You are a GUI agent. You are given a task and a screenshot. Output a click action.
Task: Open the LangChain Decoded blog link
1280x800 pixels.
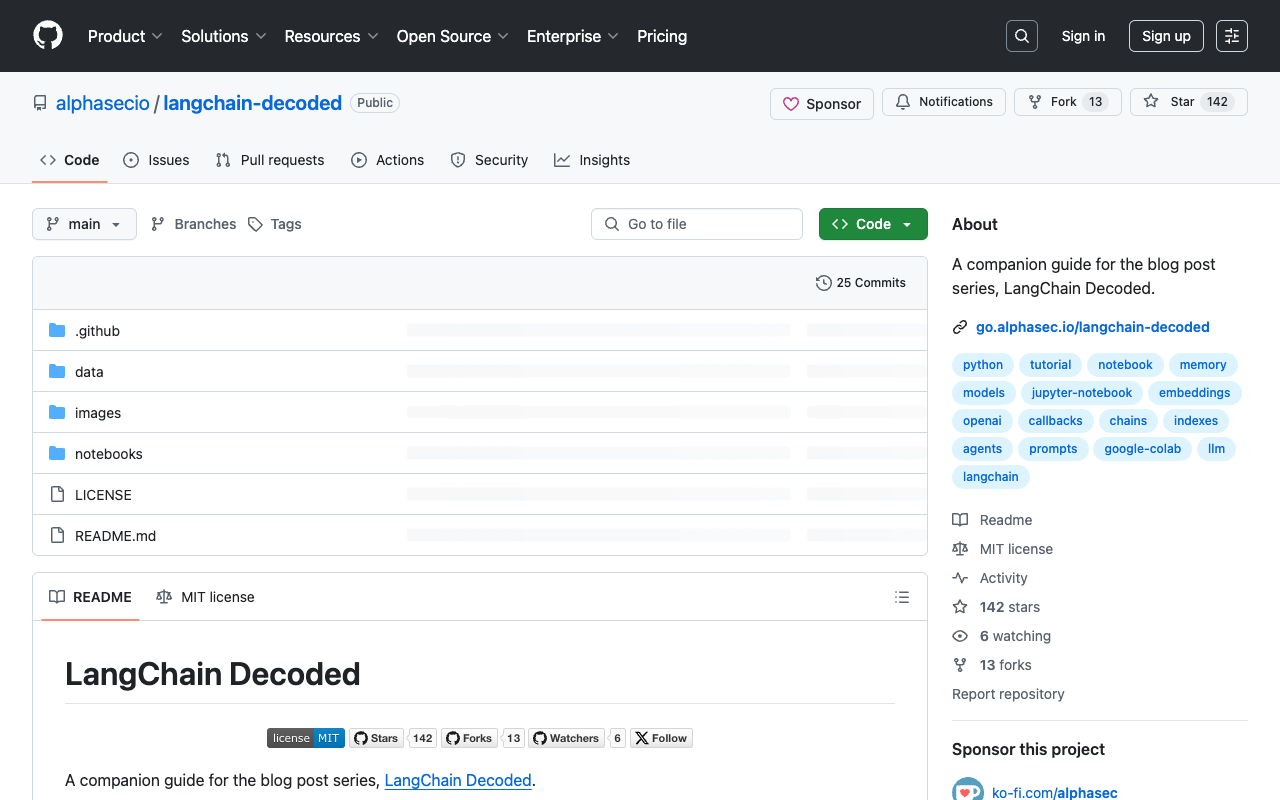tap(458, 780)
